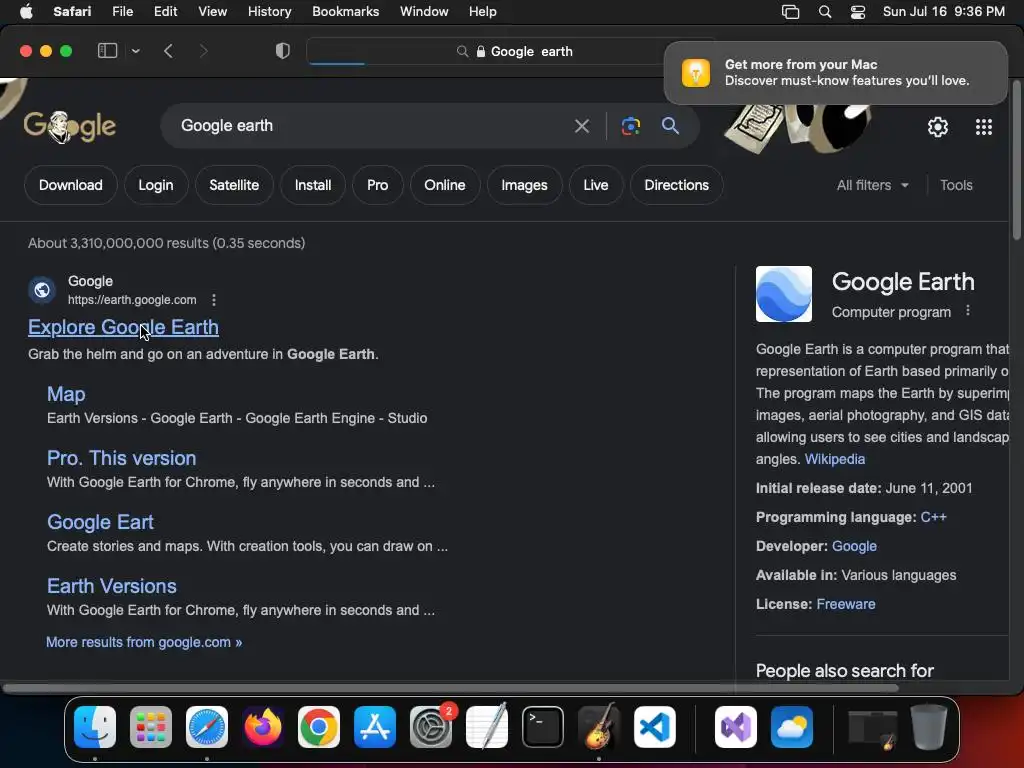Open the Explore Google Earth link
The height and width of the screenshot is (768, 1024).
(123, 327)
